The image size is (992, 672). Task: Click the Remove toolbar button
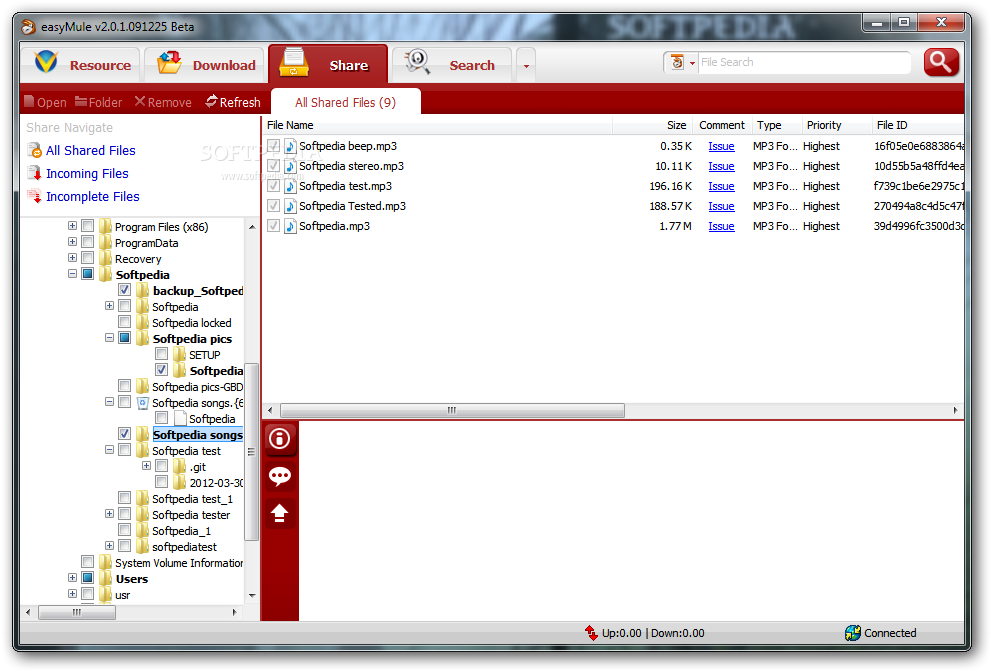click(163, 102)
